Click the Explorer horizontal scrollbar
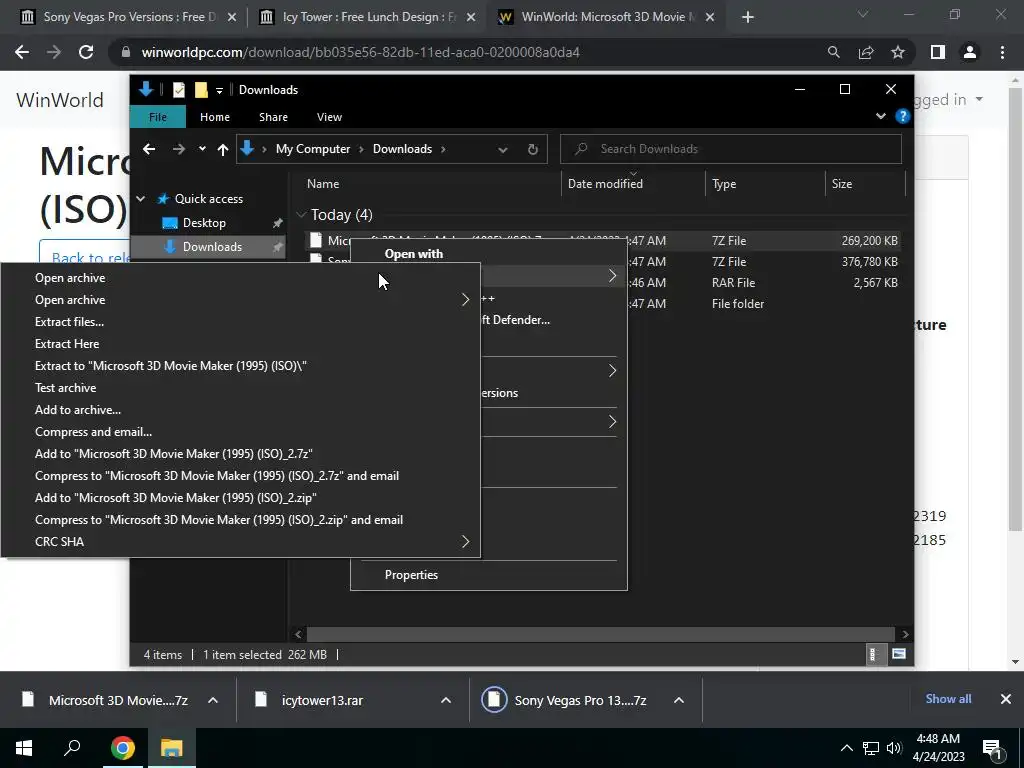 coord(600,634)
